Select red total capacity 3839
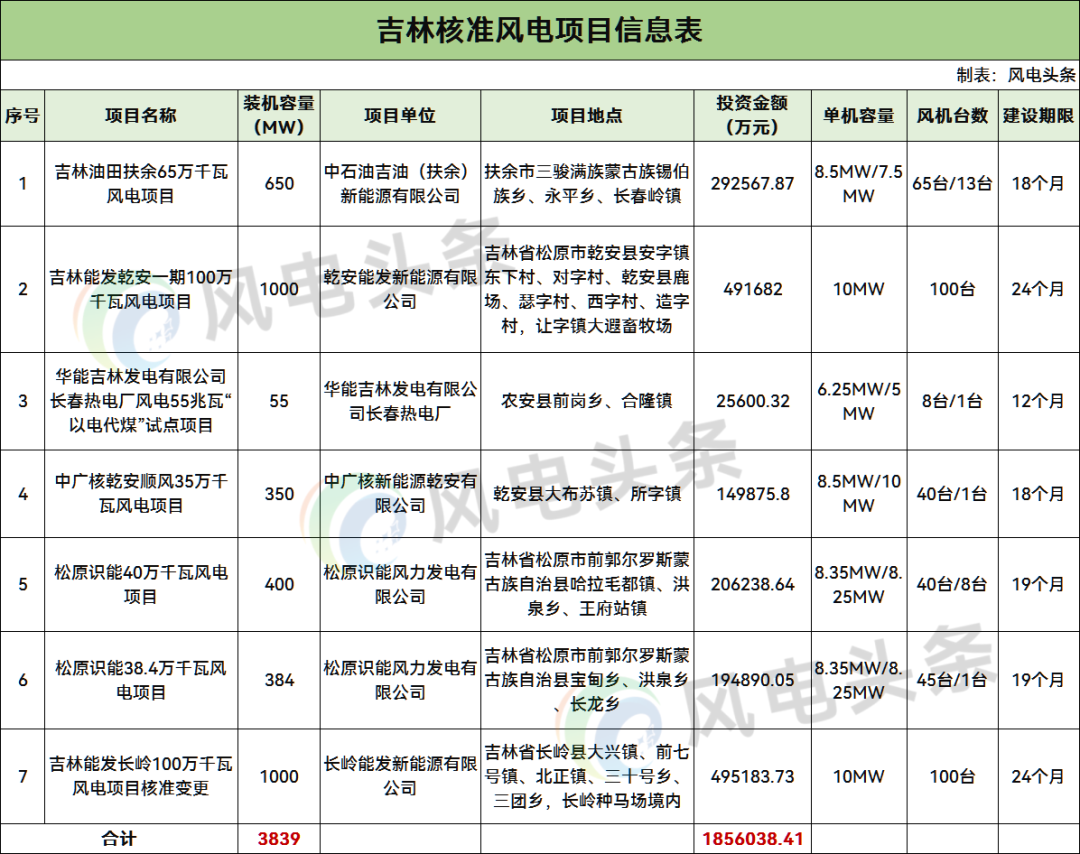Viewport: 1080px width, 854px height. coord(279,839)
